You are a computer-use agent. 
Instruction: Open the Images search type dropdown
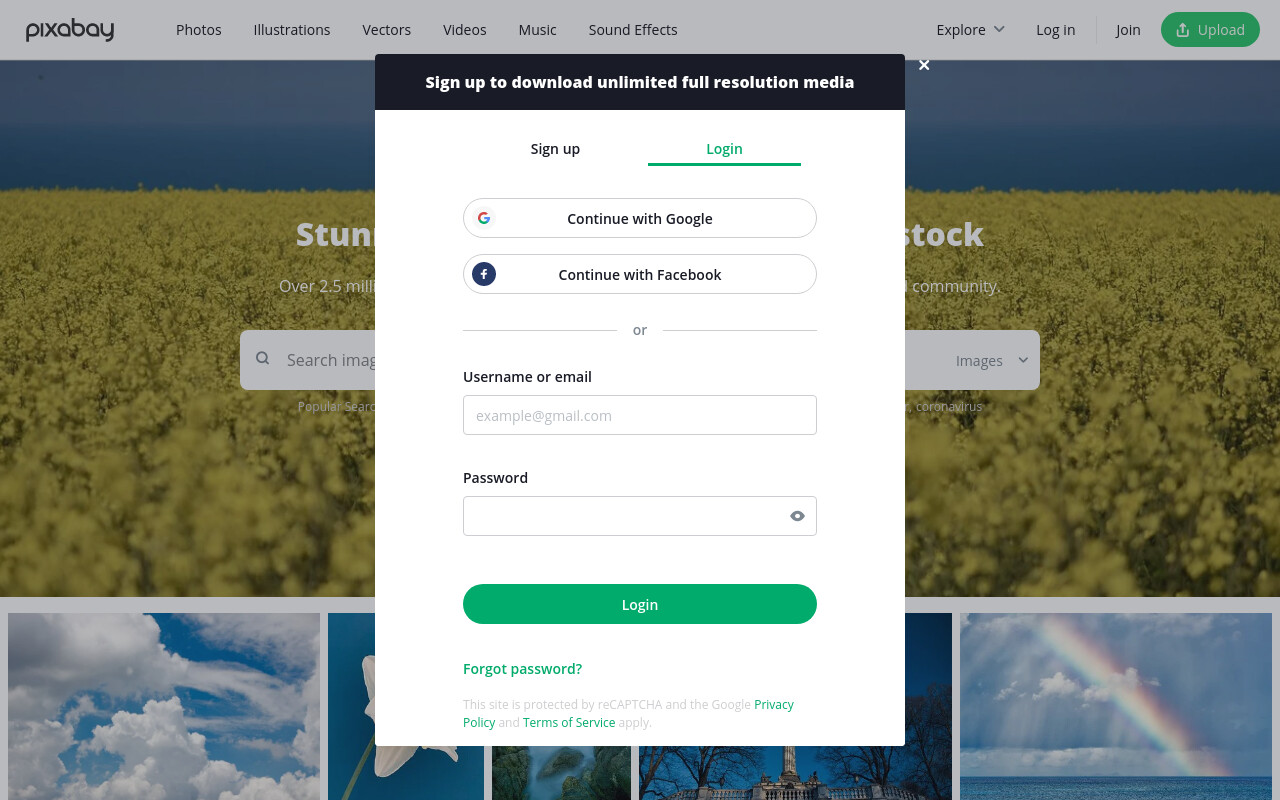coord(992,360)
